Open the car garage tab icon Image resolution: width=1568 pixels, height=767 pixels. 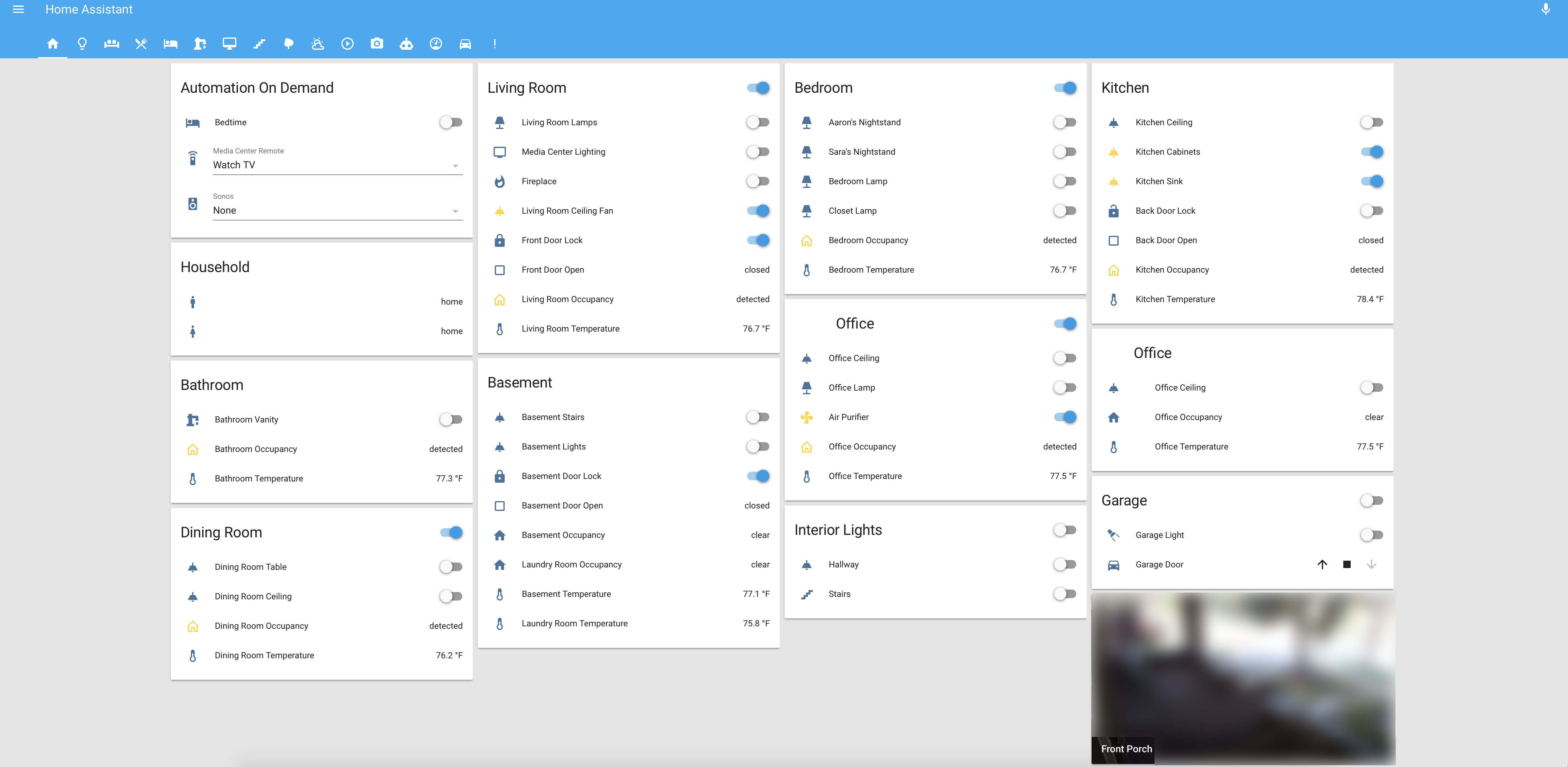tap(465, 43)
